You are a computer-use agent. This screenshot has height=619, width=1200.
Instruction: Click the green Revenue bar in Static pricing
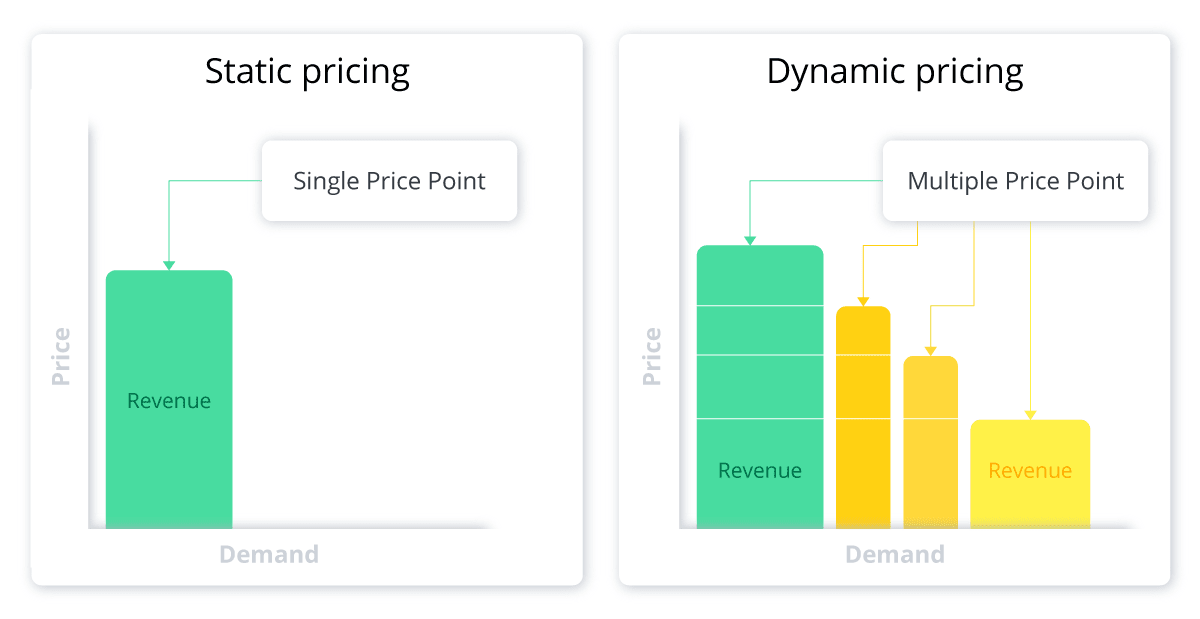coord(169,399)
